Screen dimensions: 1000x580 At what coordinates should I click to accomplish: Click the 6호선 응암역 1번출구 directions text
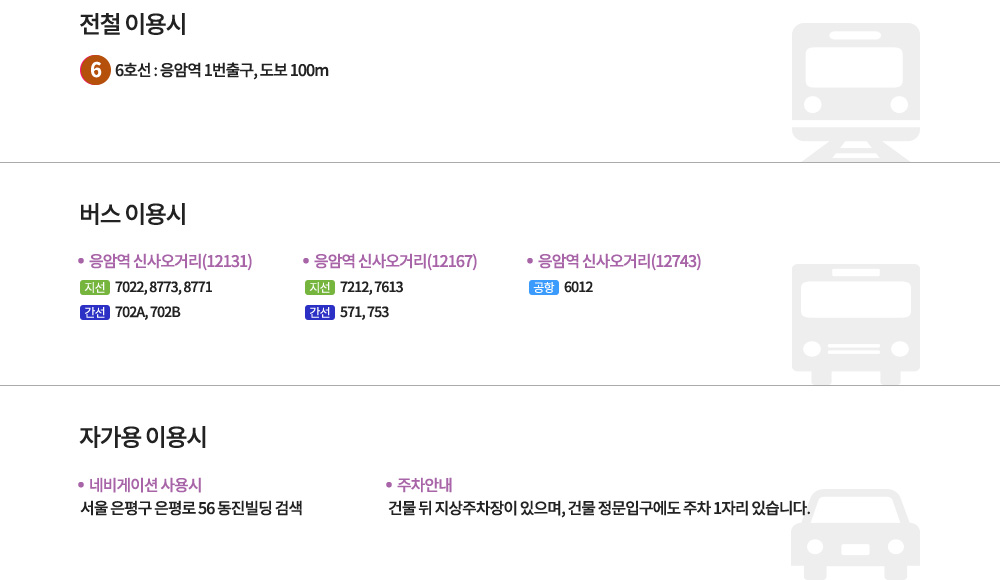(222, 70)
